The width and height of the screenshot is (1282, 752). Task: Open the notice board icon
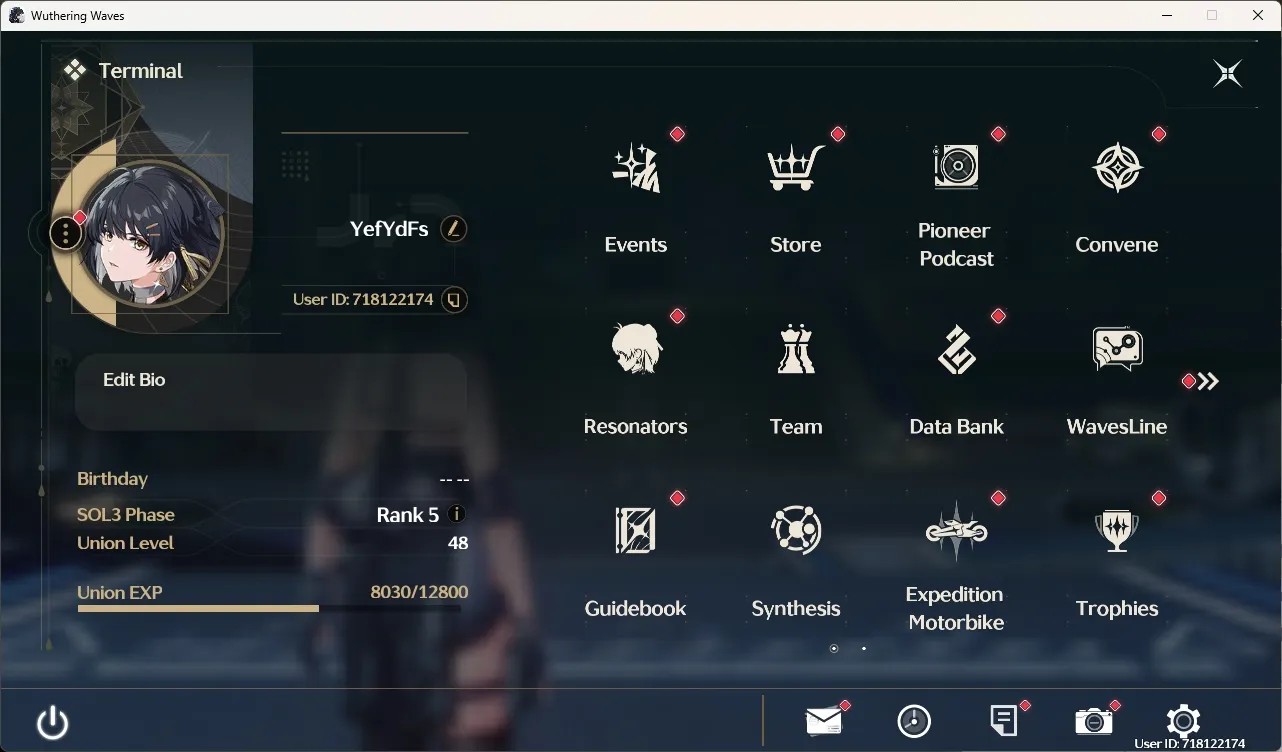pos(1004,721)
